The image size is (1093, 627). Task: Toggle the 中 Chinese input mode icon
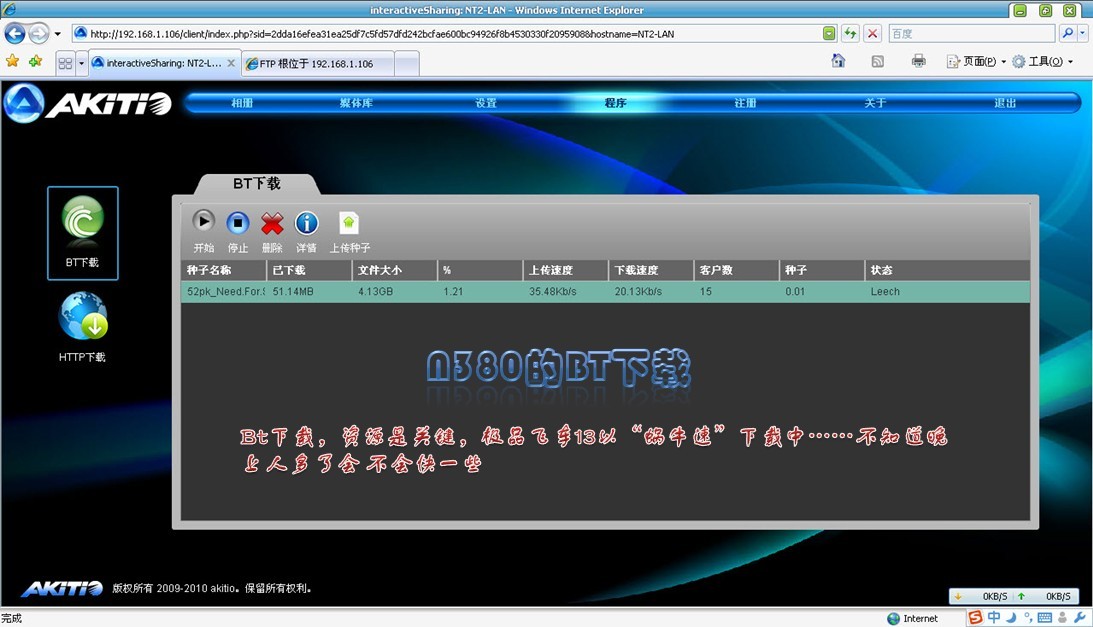point(993,617)
